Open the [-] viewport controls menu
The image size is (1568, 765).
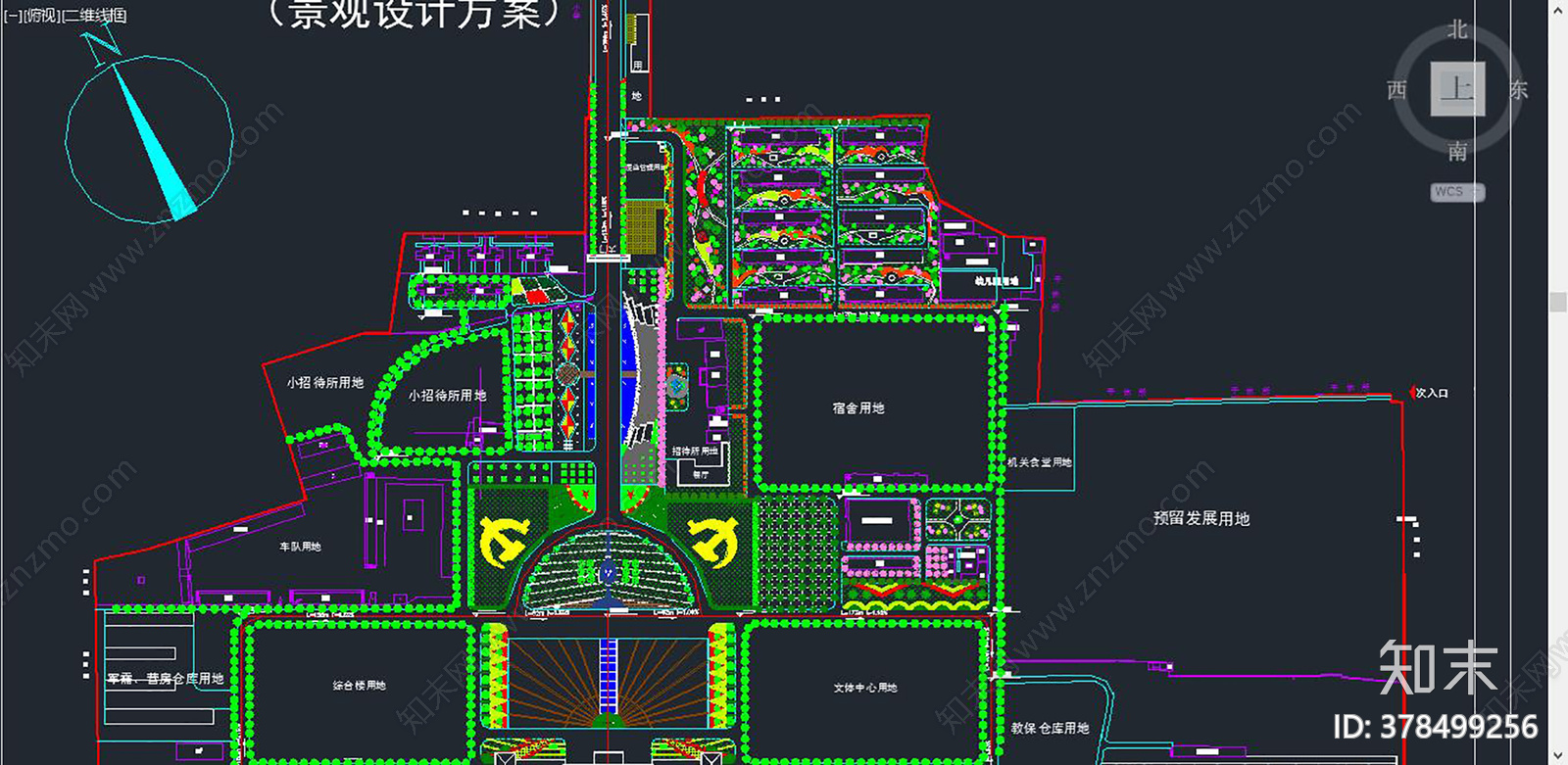[x=12, y=16]
